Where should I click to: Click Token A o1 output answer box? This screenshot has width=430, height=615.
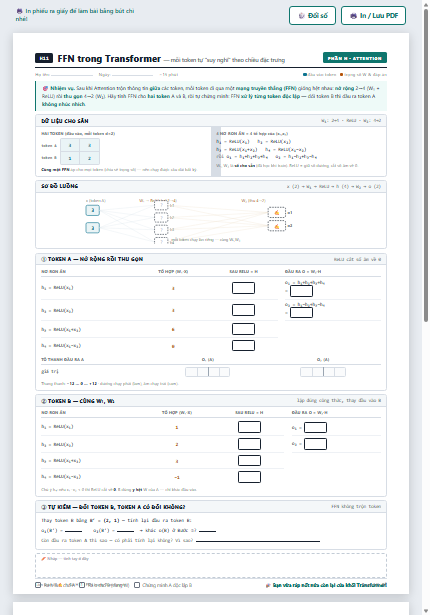coord(301,291)
